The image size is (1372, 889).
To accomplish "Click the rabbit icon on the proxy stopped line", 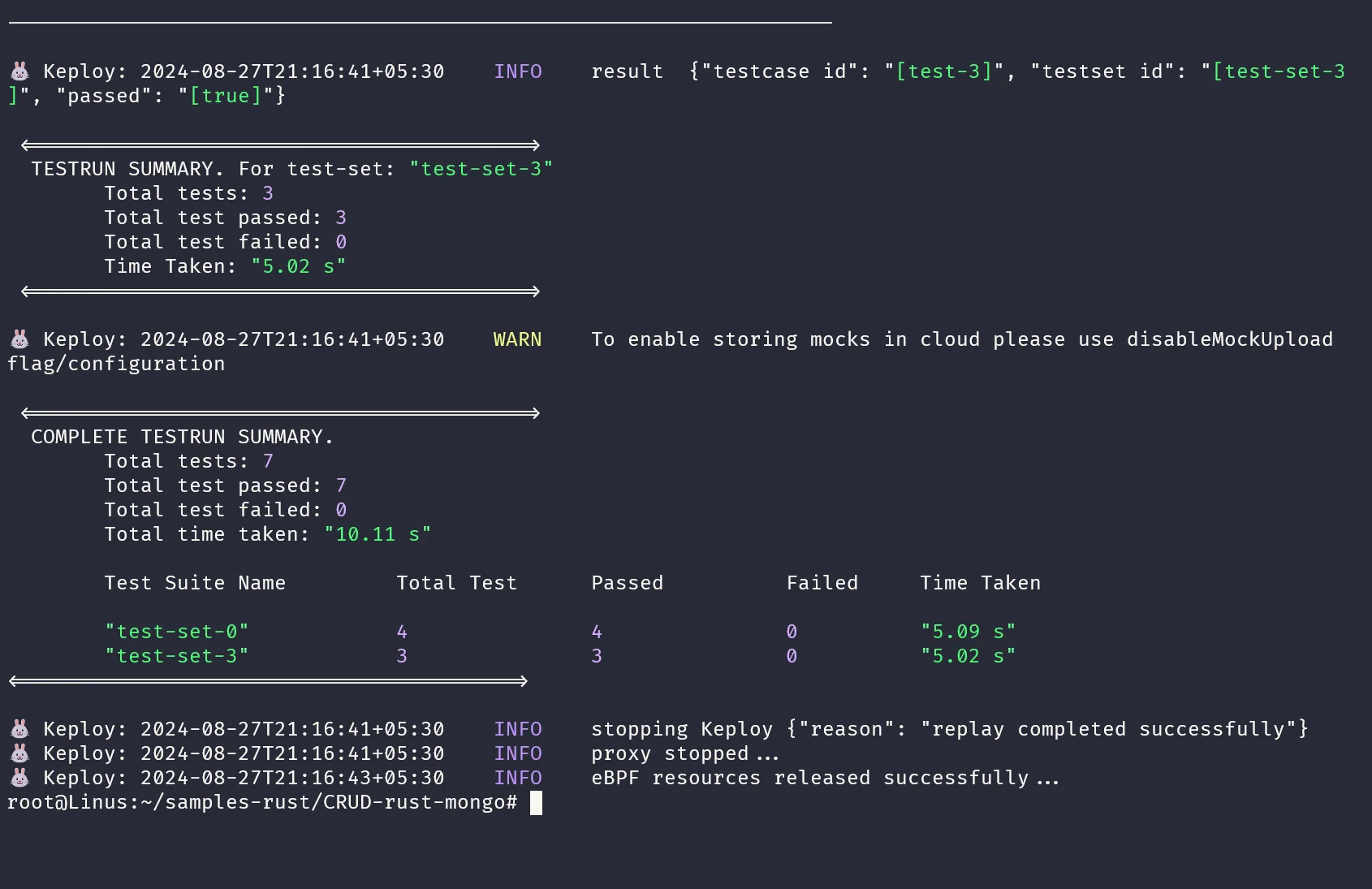I will [x=20, y=753].
